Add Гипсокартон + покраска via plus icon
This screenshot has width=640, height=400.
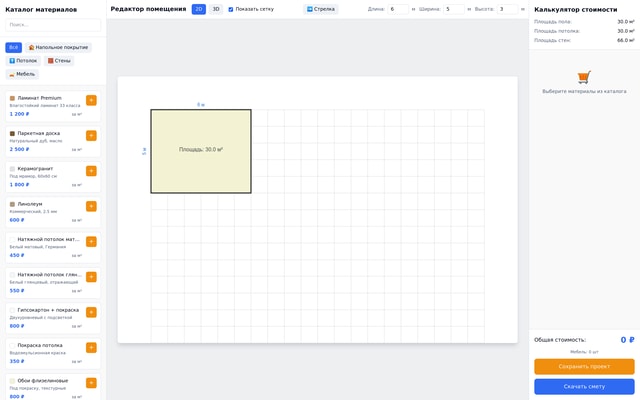pyautogui.click(x=91, y=312)
